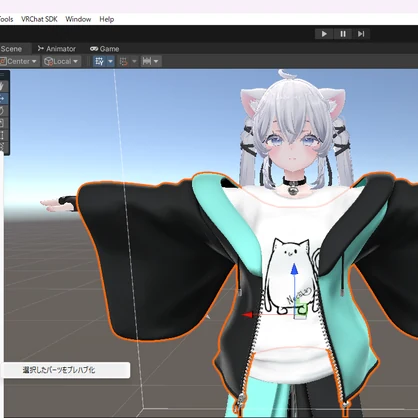
Task: Expand grid snapping options arrow
Action: 110,61
